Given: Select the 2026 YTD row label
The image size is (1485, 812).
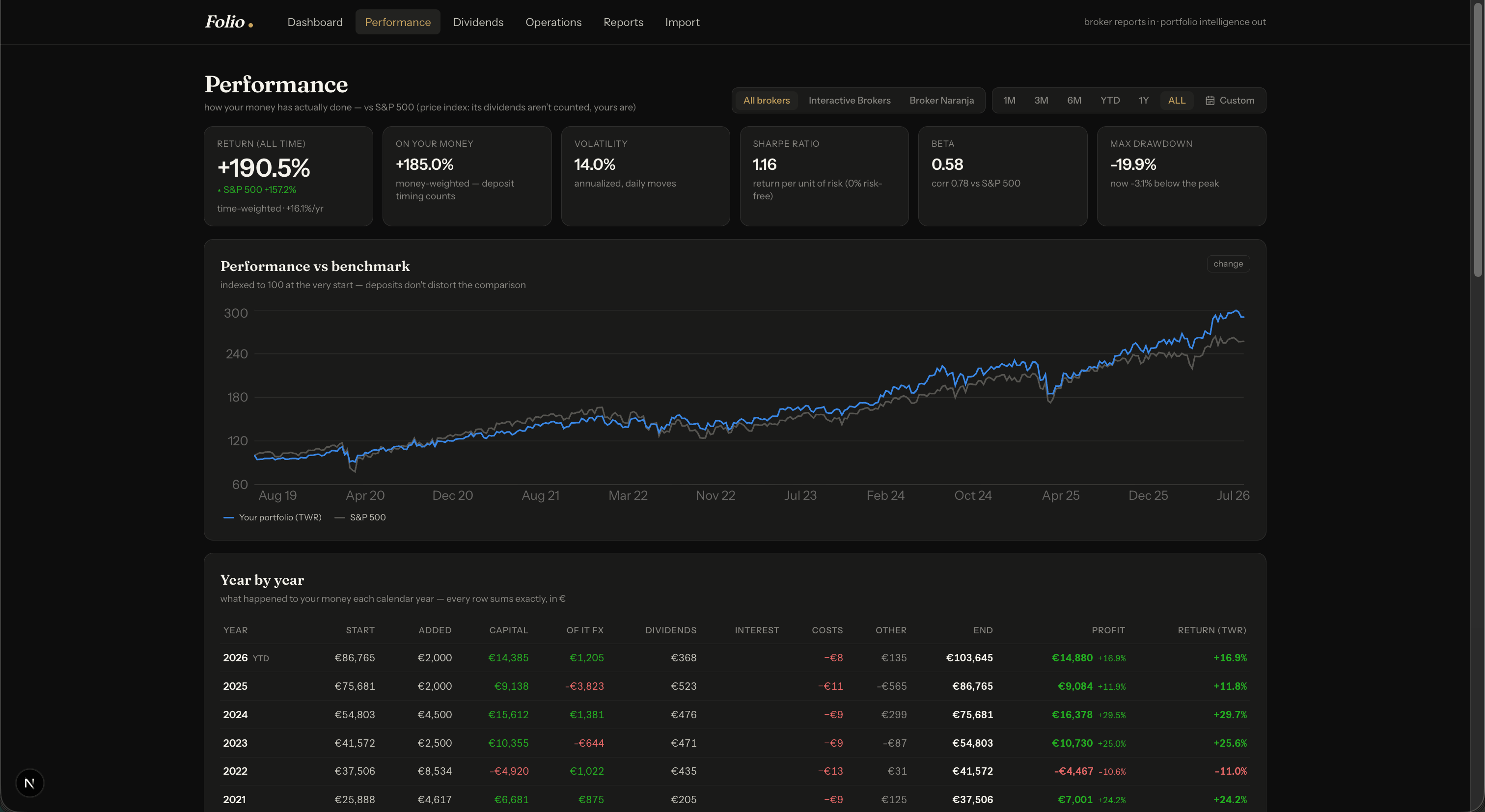Looking at the screenshot, I should tap(246, 658).
